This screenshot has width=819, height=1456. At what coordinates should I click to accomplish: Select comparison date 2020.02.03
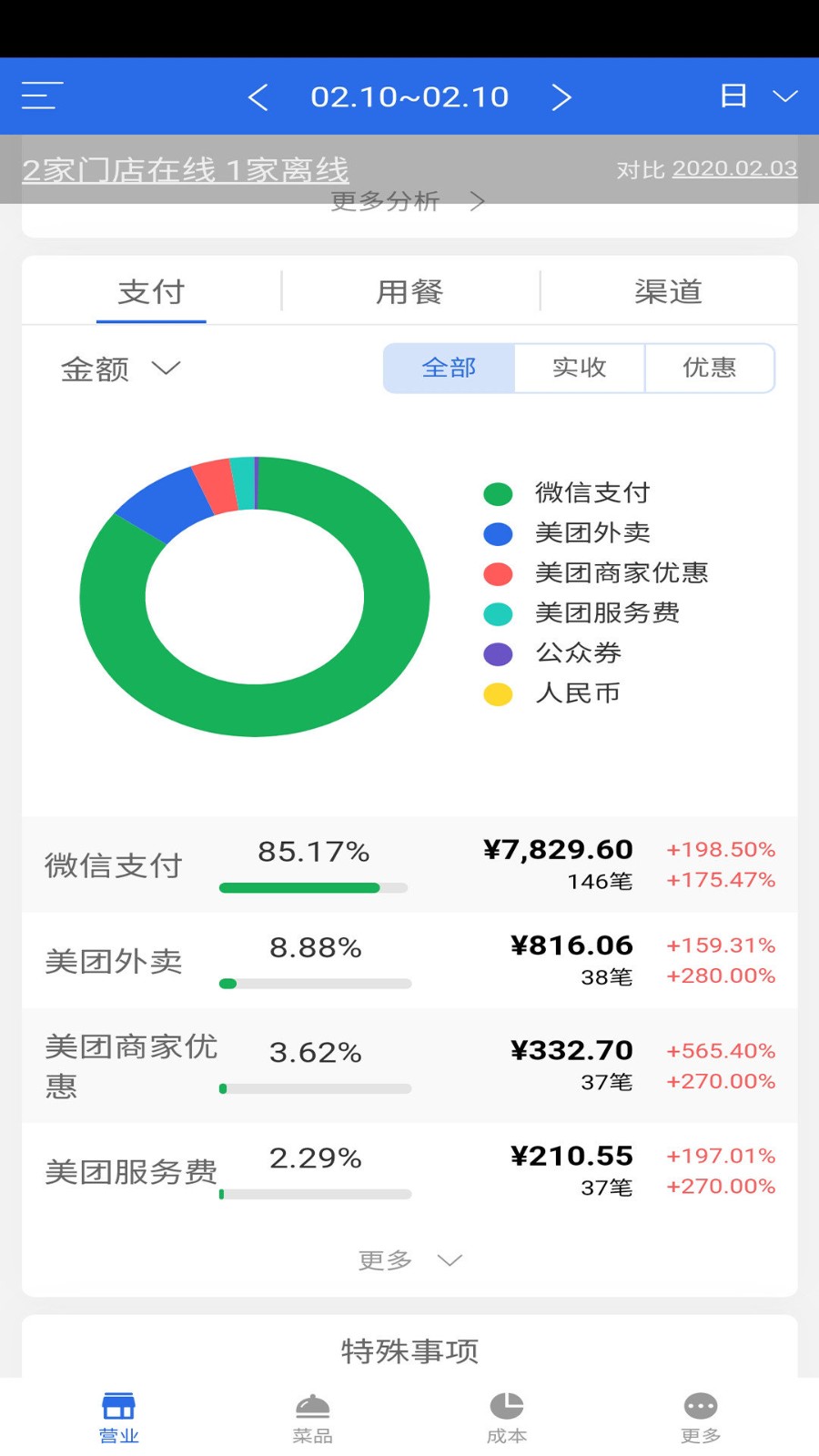click(734, 168)
